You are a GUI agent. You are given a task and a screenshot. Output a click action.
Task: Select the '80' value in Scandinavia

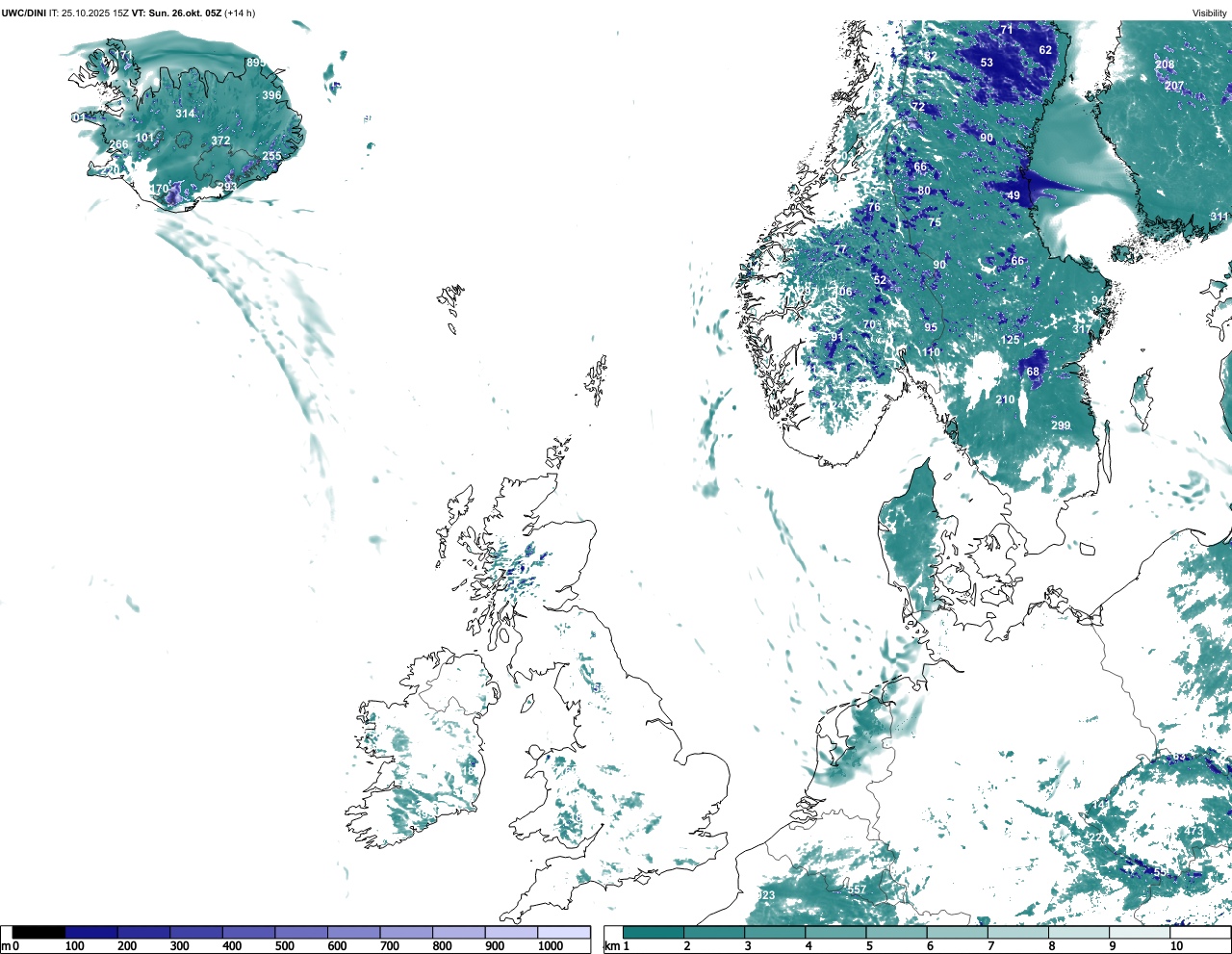[x=924, y=191]
